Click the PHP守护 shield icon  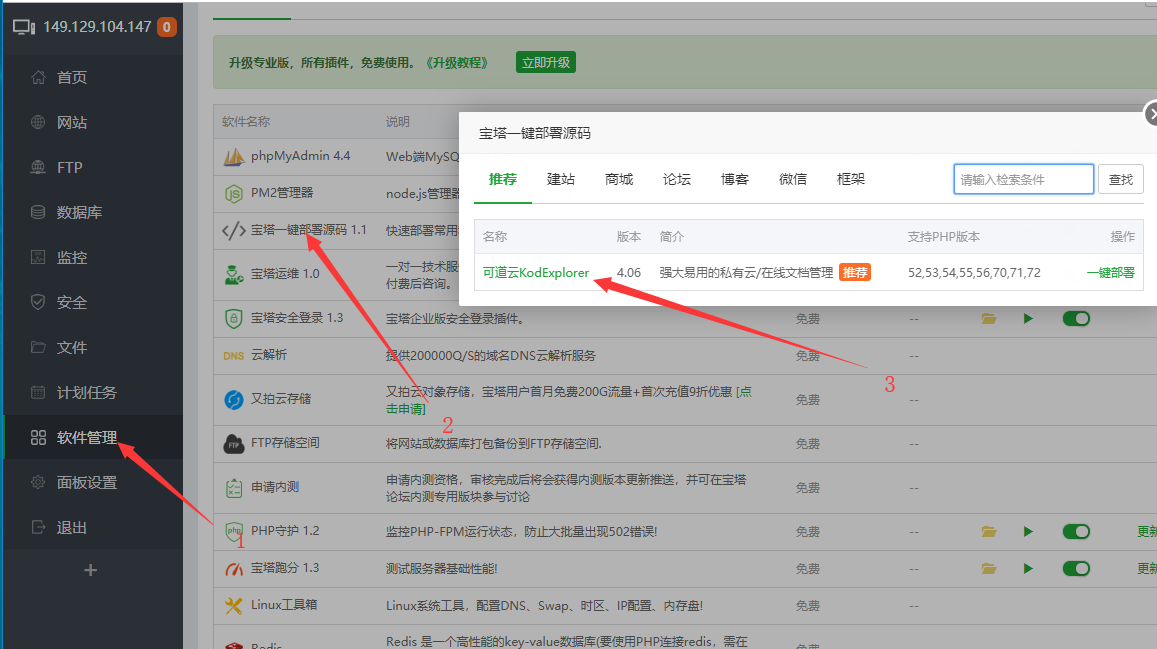click(234, 531)
